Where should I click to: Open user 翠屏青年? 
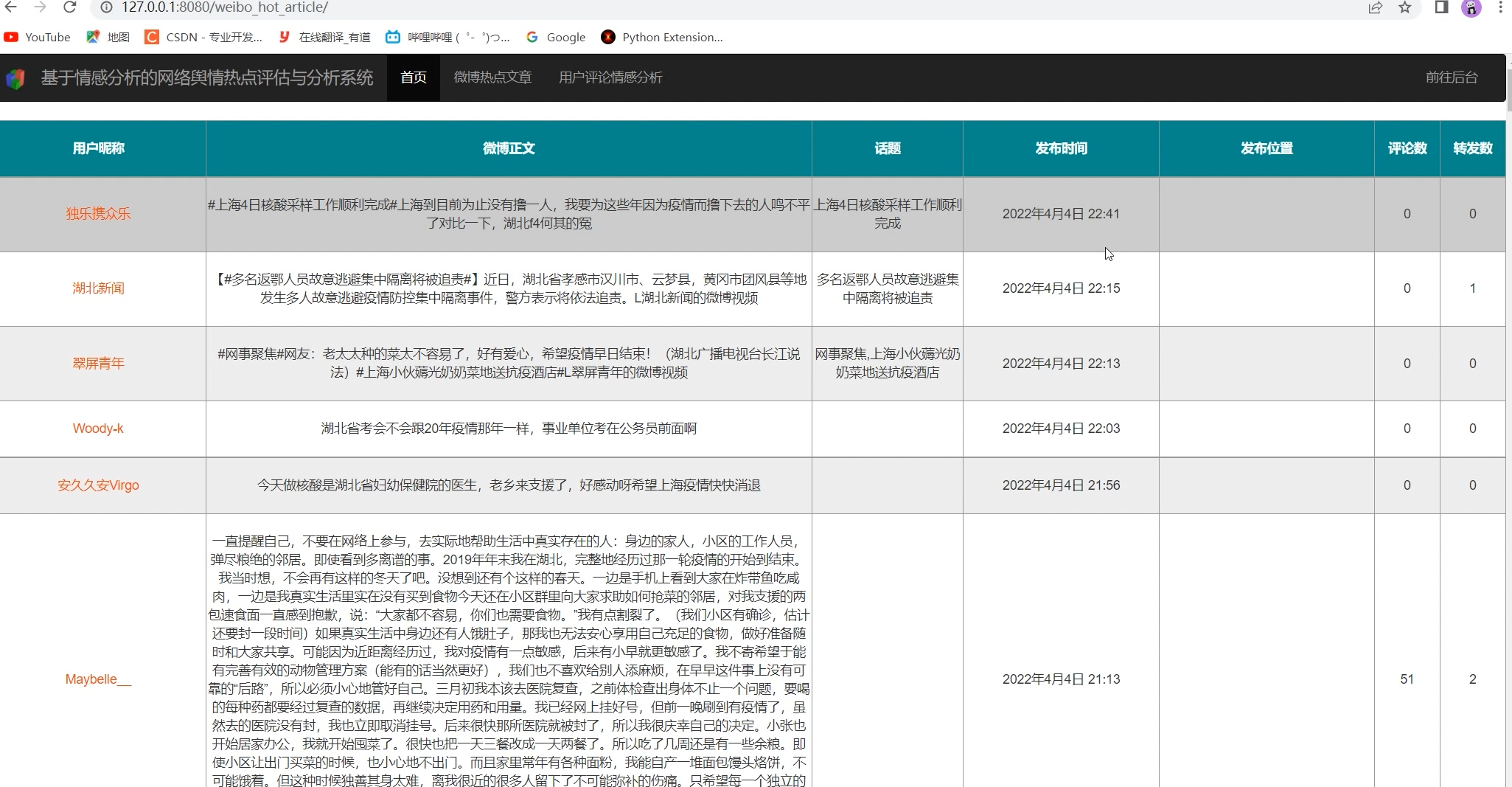click(98, 364)
